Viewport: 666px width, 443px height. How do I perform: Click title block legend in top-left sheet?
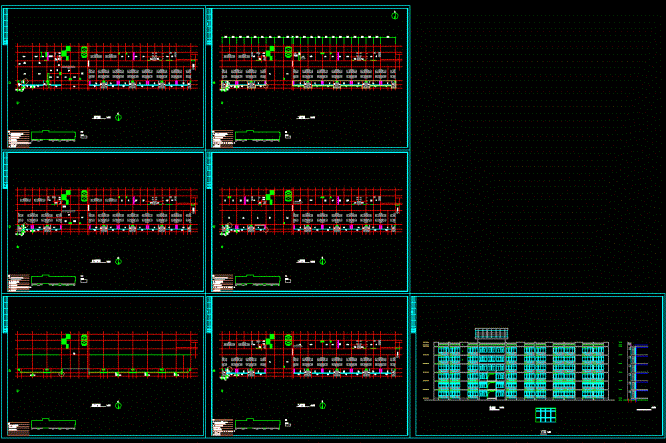coord(19,138)
